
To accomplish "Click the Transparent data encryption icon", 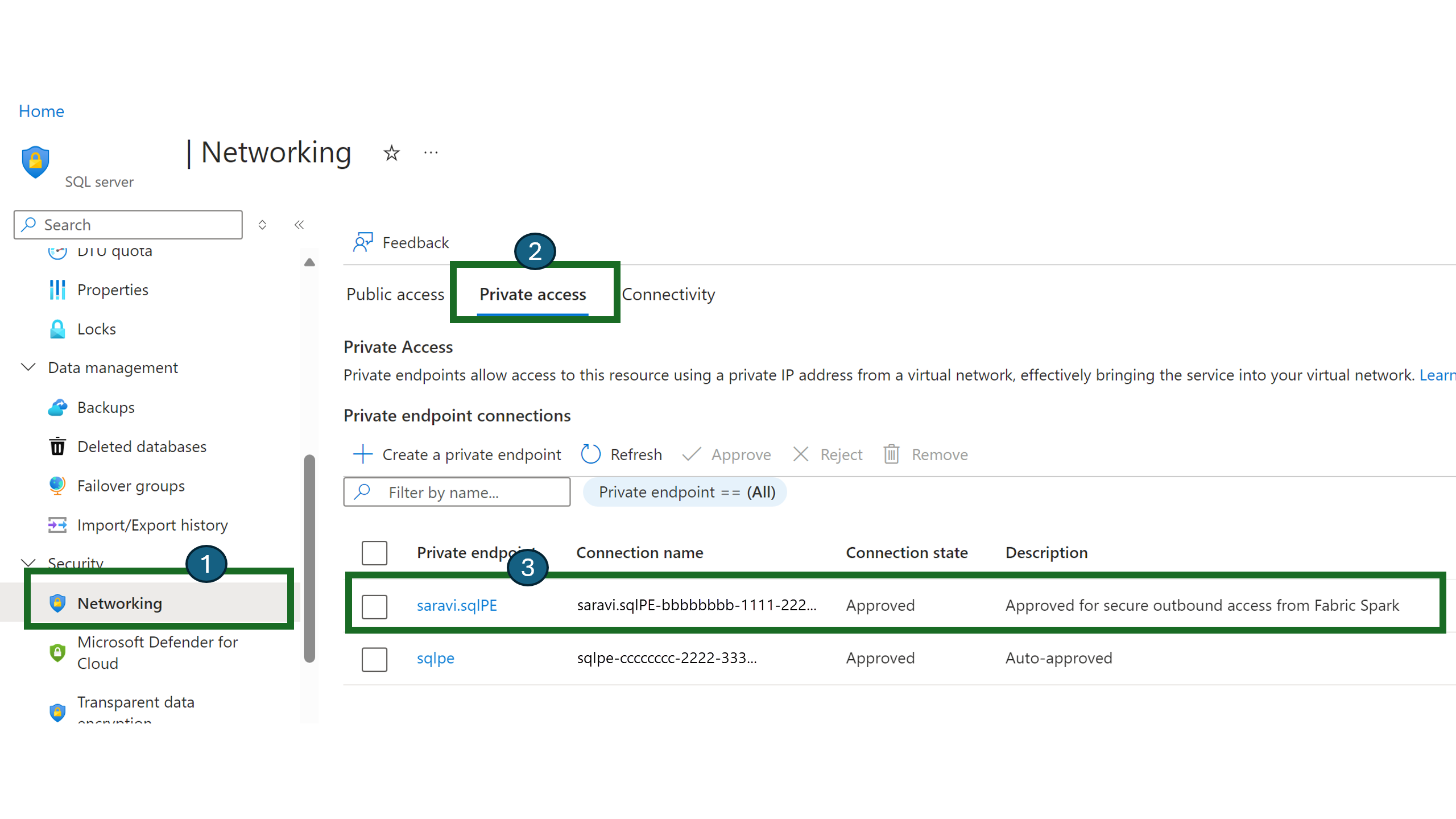I will coord(56,710).
